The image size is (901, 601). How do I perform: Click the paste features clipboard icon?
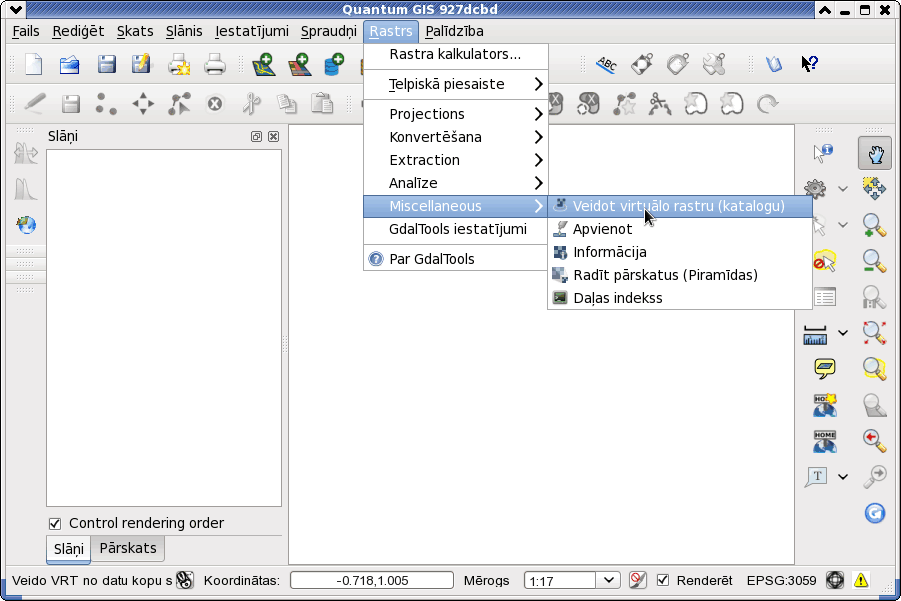[x=322, y=104]
